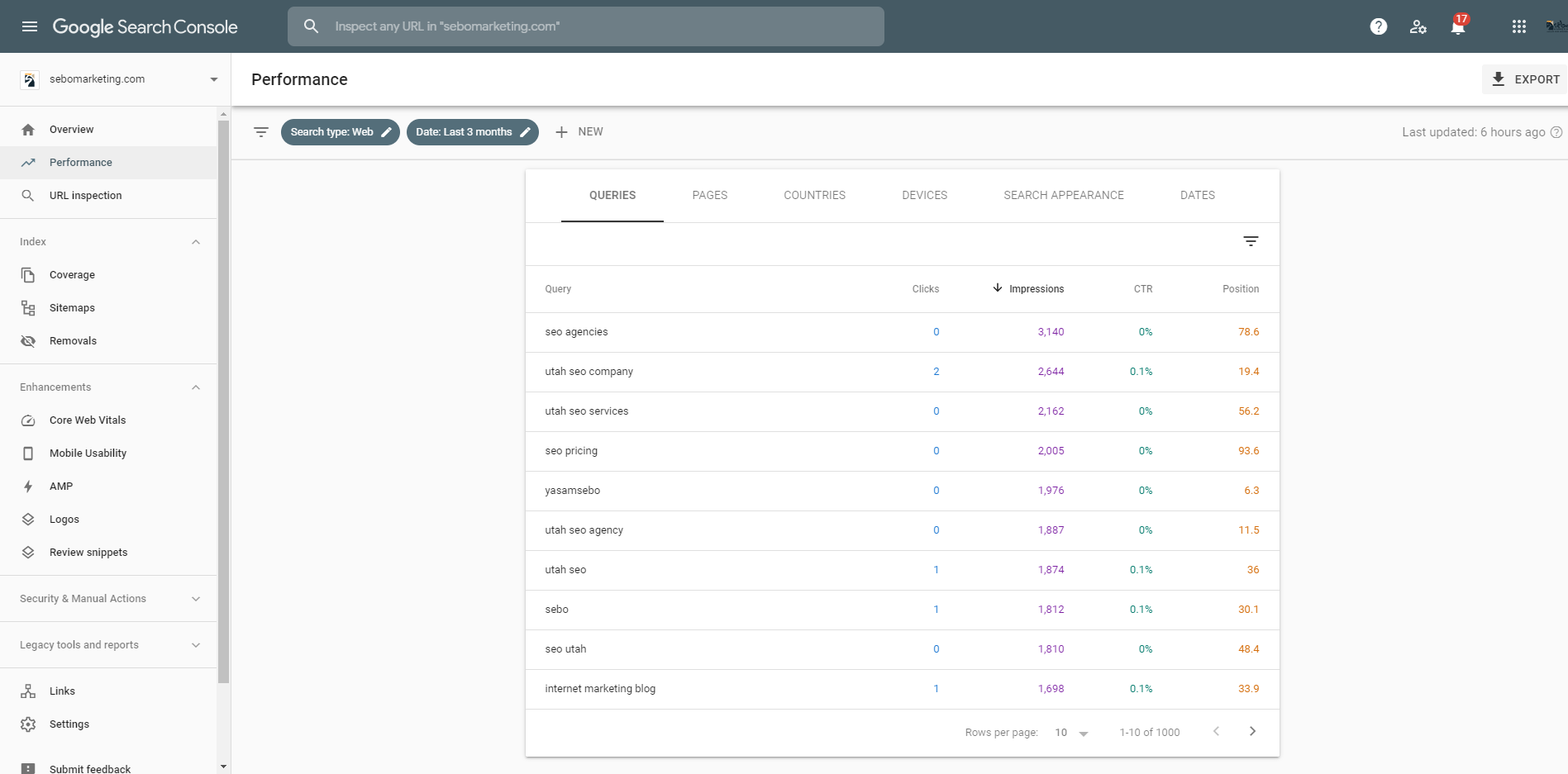Open the Help question mark icon
This screenshot has height=774, width=1568.
[x=1378, y=26]
